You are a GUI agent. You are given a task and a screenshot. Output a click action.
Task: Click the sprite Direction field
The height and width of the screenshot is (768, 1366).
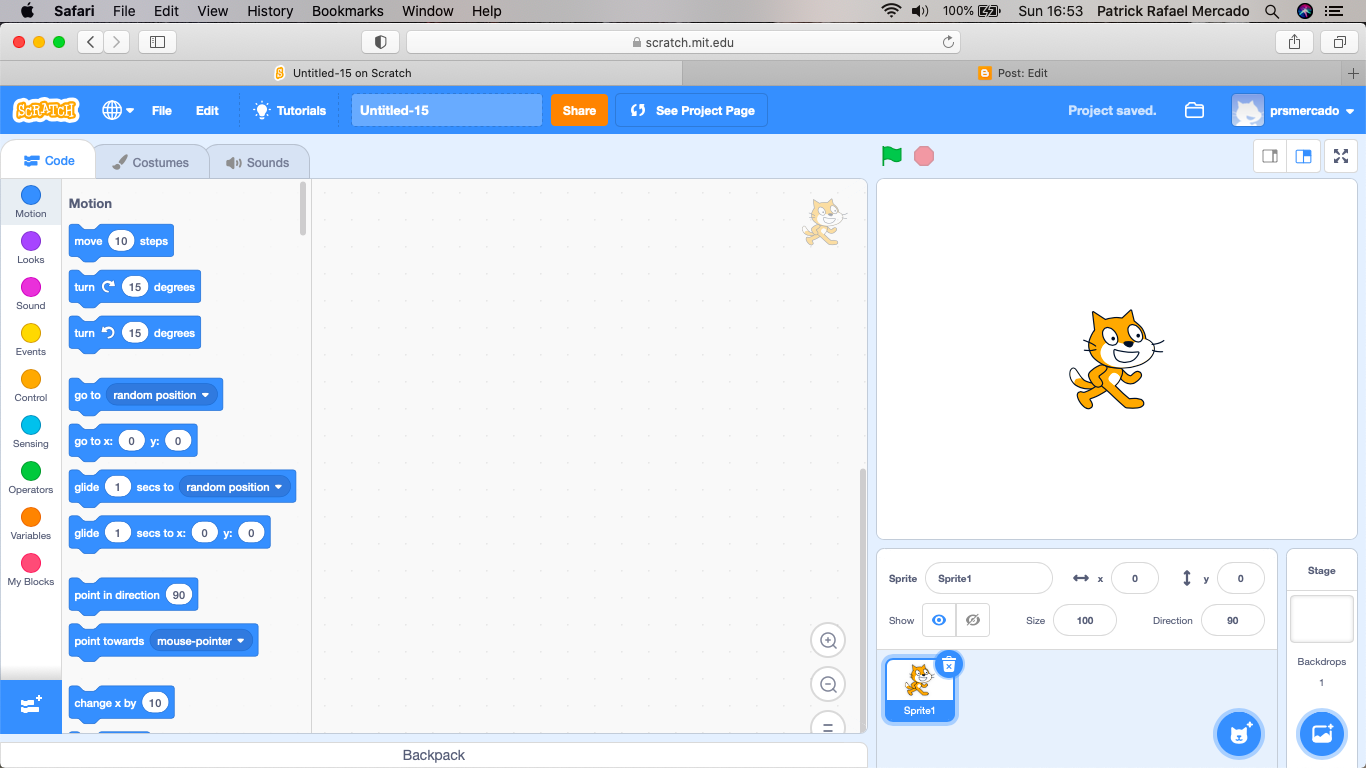click(x=1233, y=620)
